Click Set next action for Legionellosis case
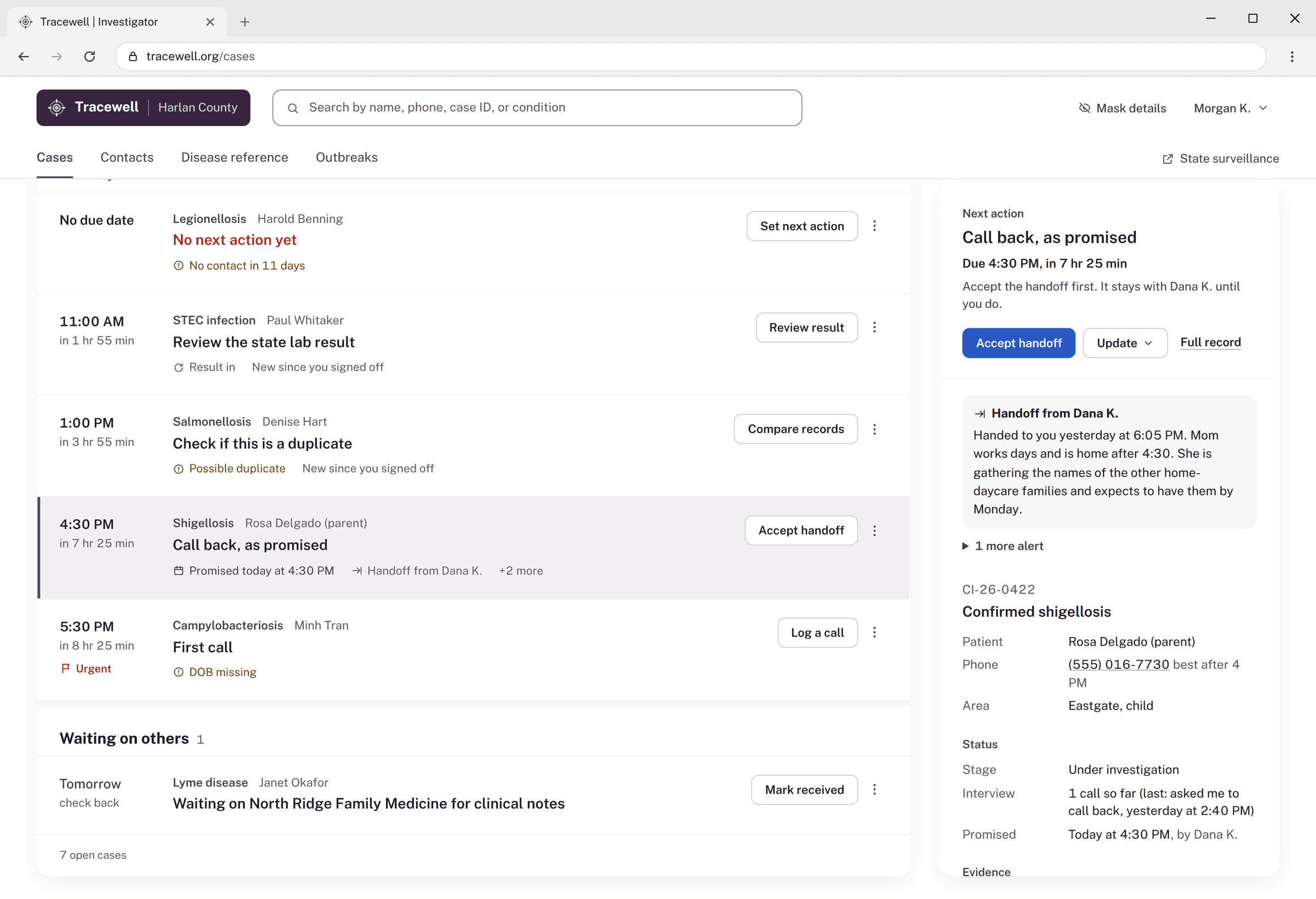This screenshot has width=1316, height=899. point(801,226)
